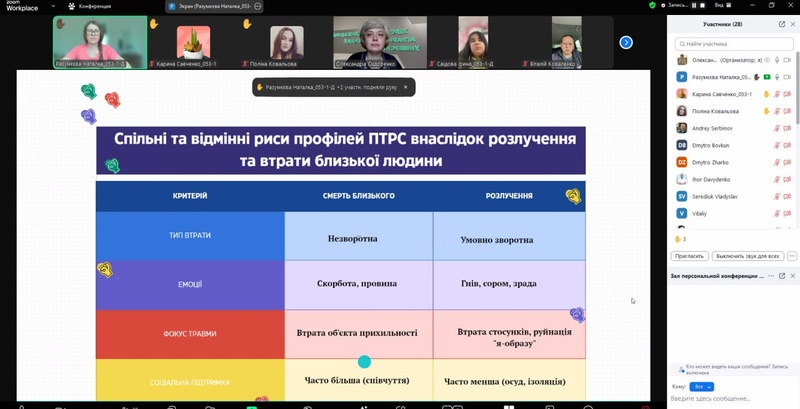Viewport: 800px width, 409px height.
Task: Click Разумєєва Наталка green screen share icon
Action: point(767,77)
